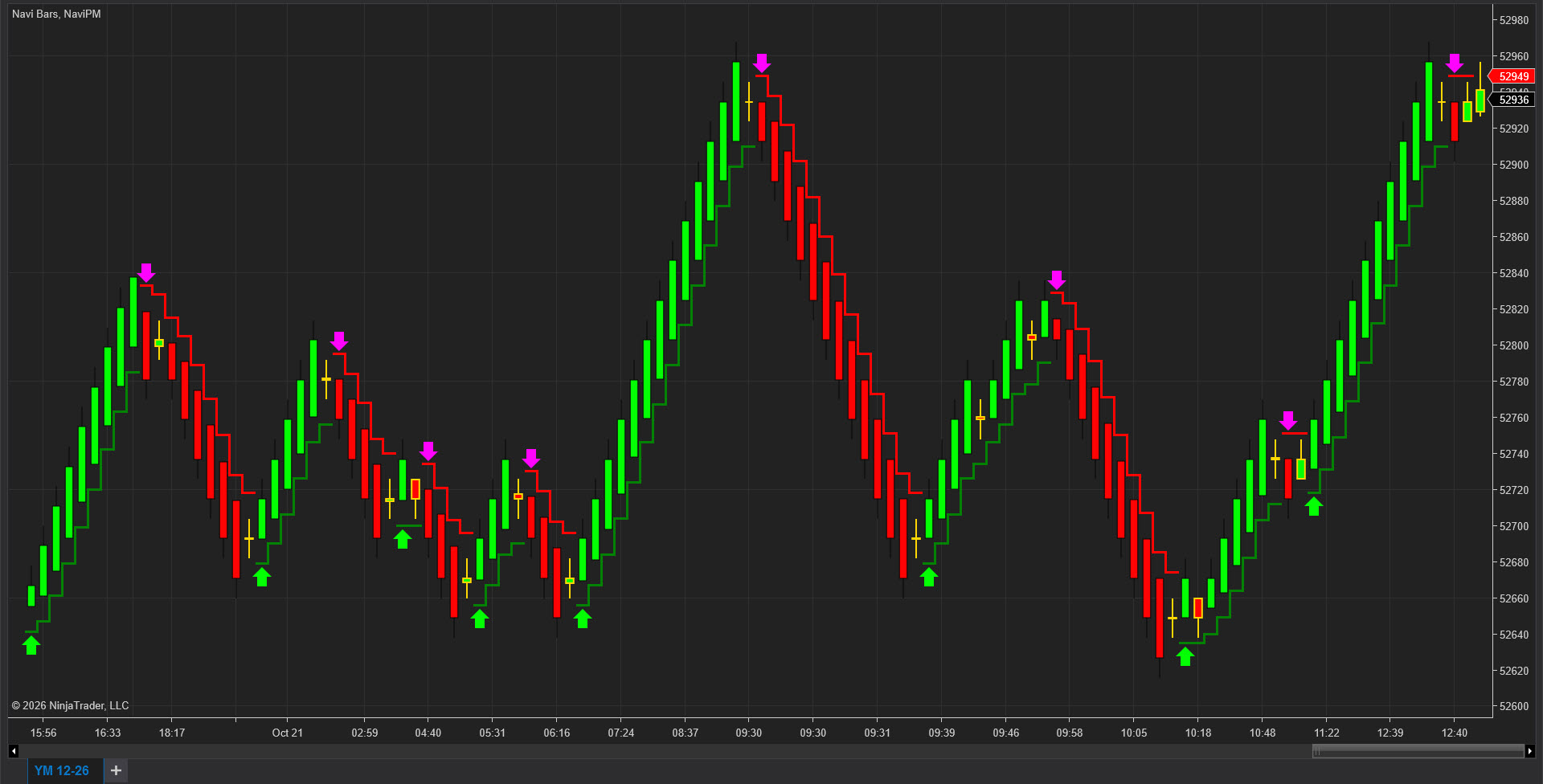Click the 12:39 time axis label
Viewport: 1543px width, 784px height.
click(1390, 733)
